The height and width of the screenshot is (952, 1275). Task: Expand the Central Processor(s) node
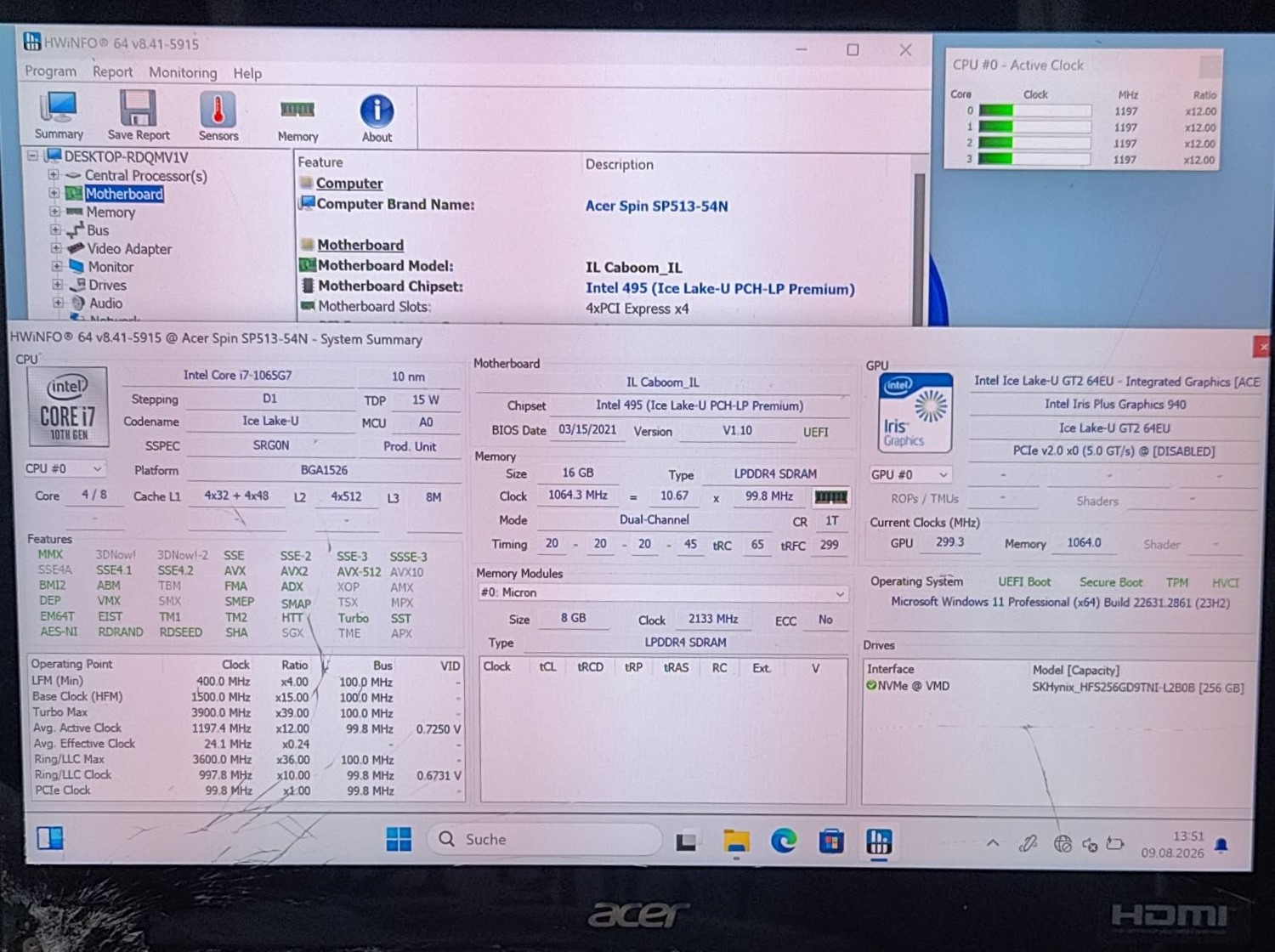54,175
